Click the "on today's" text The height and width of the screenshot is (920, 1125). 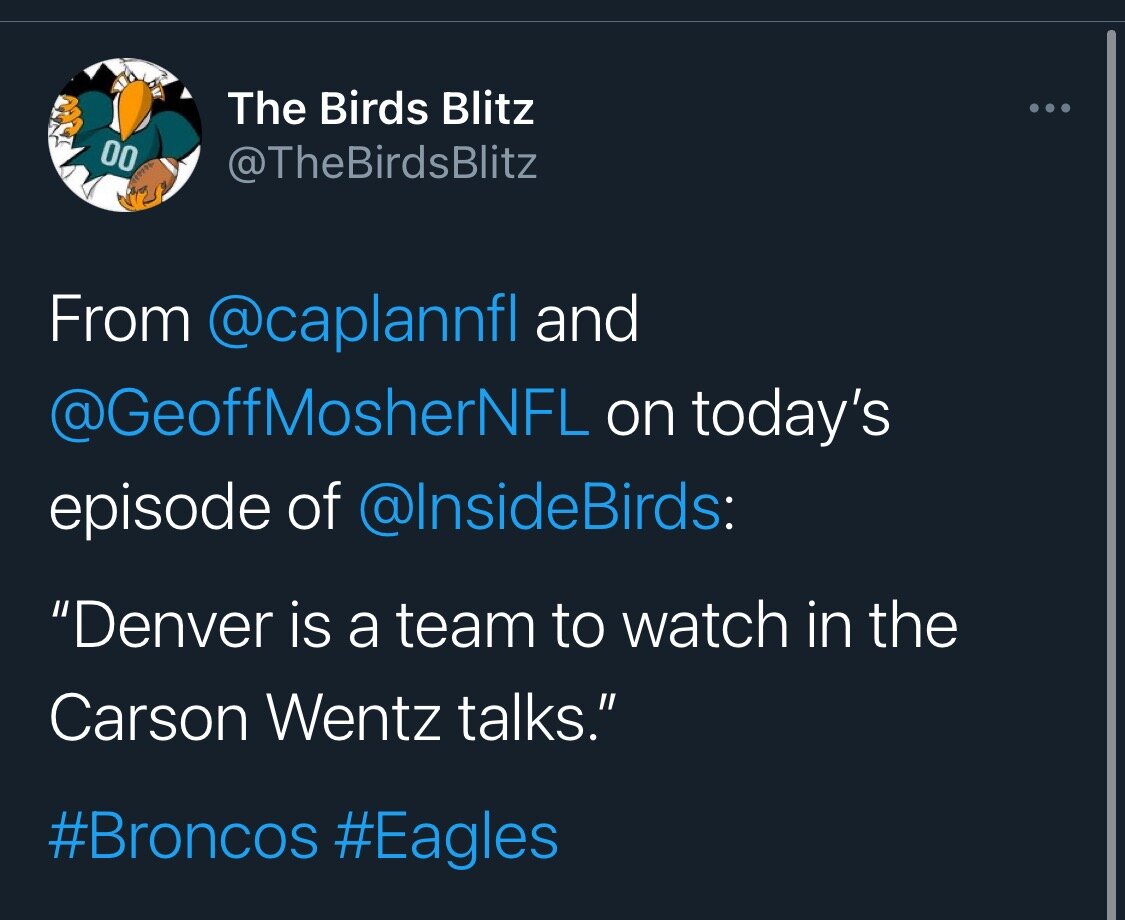[747, 414]
